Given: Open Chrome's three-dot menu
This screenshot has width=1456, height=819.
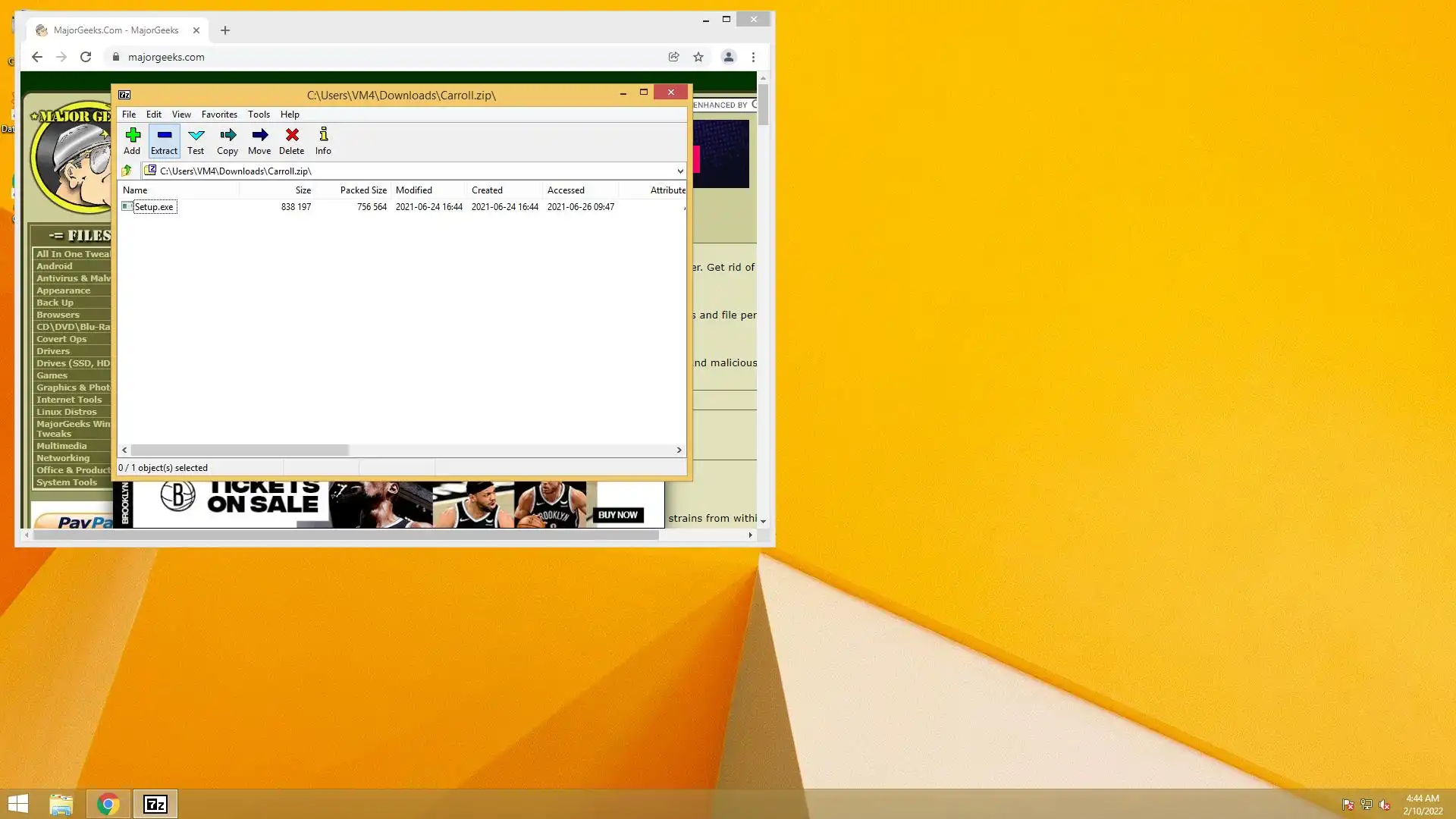Looking at the screenshot, I should [x=753, y=57].
